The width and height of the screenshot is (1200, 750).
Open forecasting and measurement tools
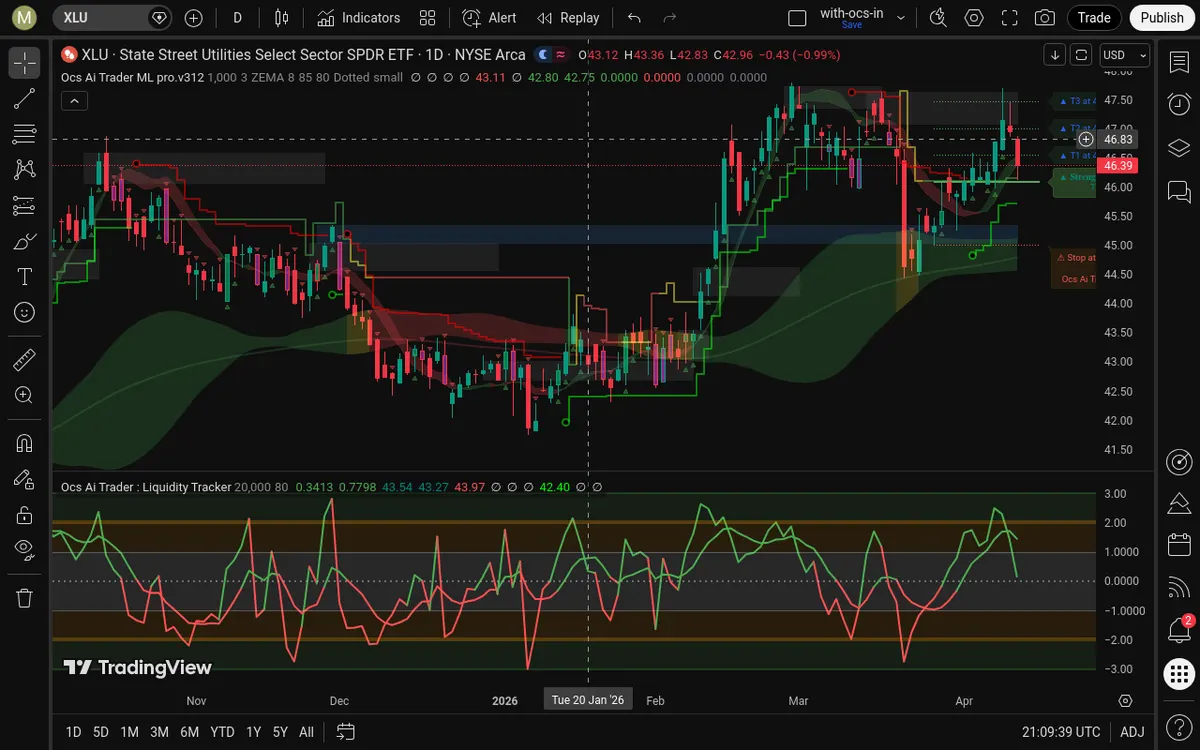point(25,206)
